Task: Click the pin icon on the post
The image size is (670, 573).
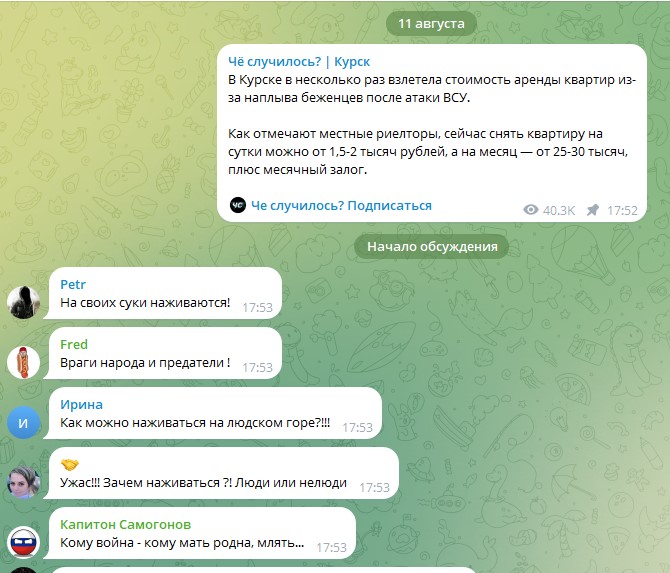Action: [593, 210]
